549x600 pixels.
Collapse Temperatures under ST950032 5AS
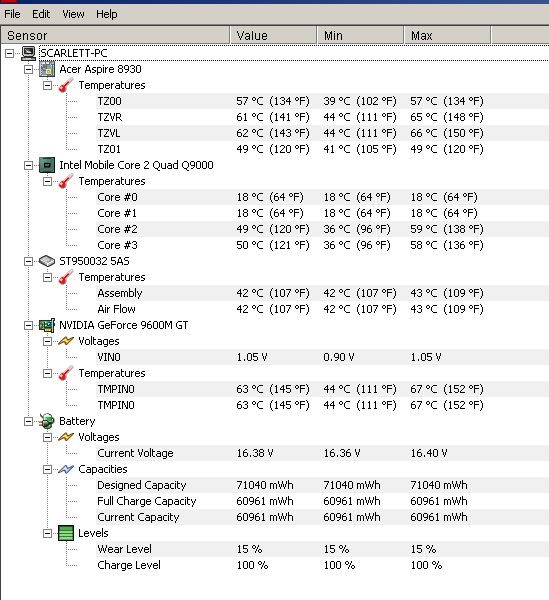(x=47, y=277)
